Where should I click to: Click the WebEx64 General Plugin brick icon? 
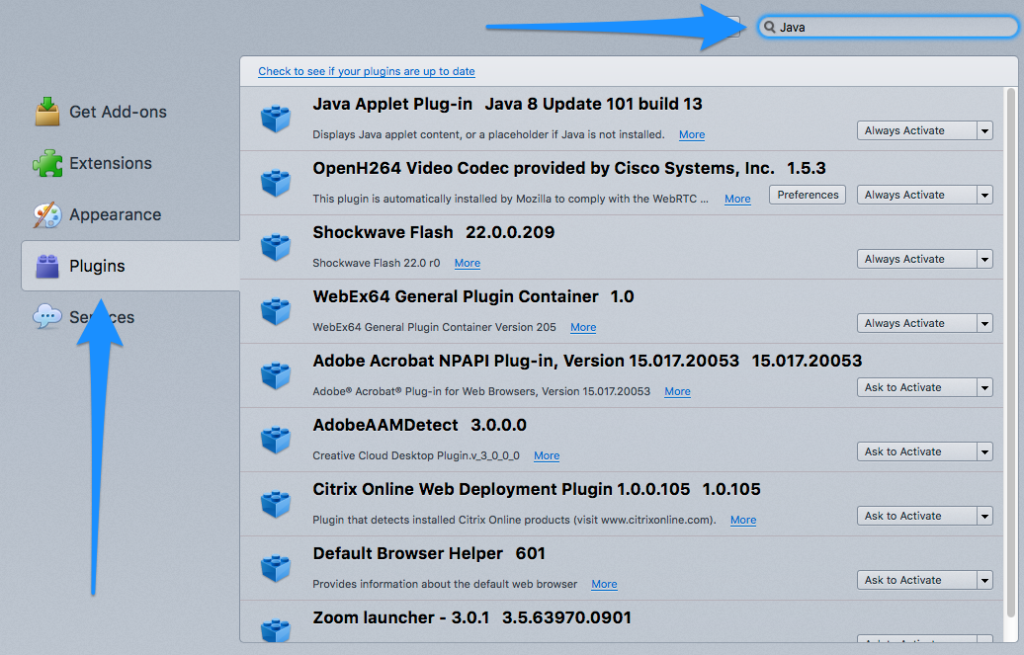276,312
